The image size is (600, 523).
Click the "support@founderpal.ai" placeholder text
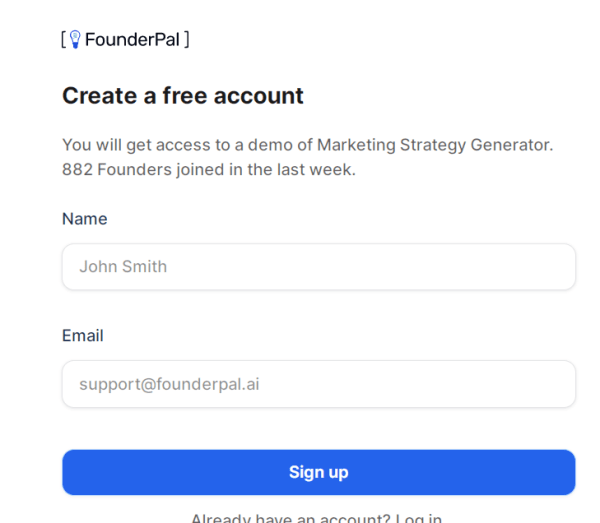[169, 384]
